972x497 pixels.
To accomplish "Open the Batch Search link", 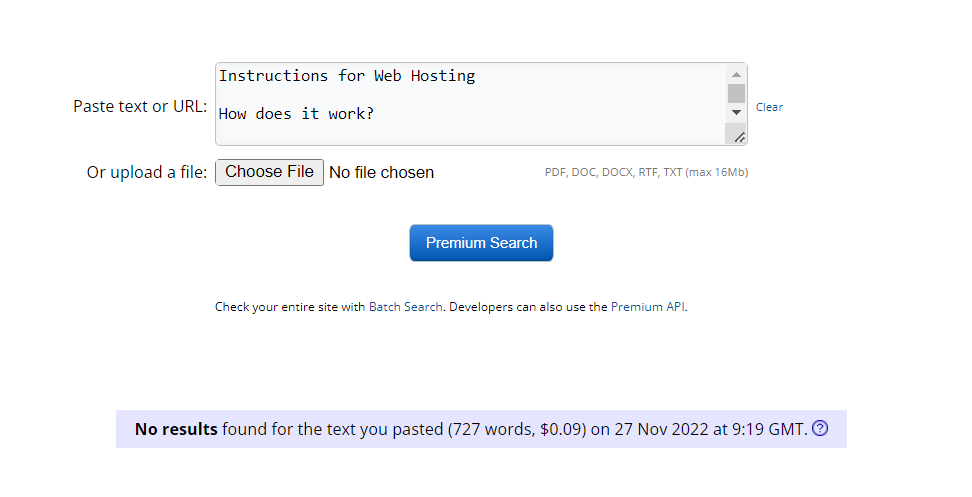I will (405, 307).
